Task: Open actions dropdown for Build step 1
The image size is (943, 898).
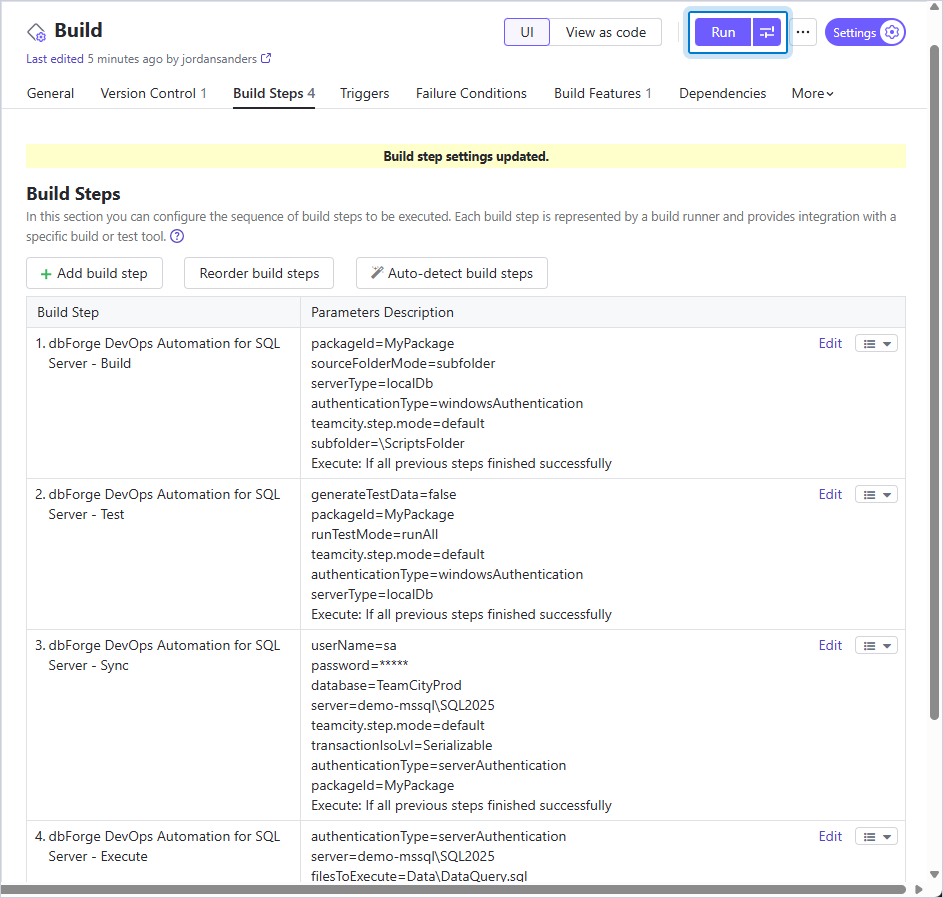Action: click(x=876, y=343)
